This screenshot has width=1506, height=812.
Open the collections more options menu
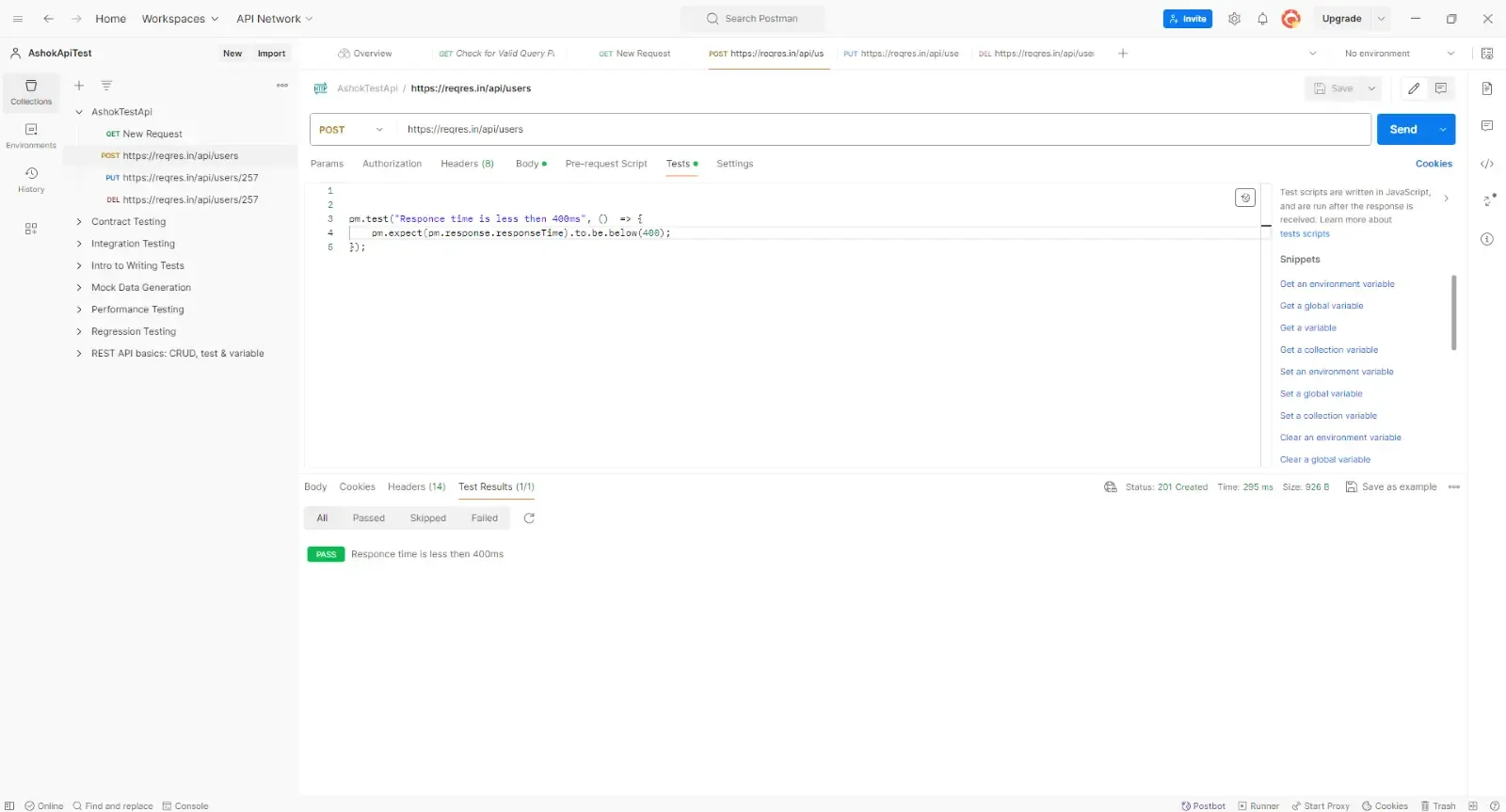pyautogui.click(x=282, y=86)
